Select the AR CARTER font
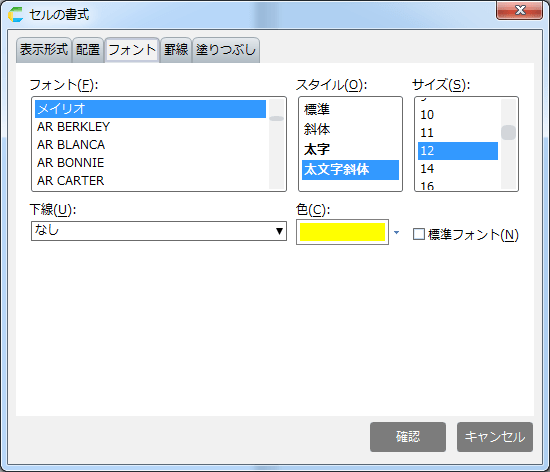 click(x=150, y=181)
